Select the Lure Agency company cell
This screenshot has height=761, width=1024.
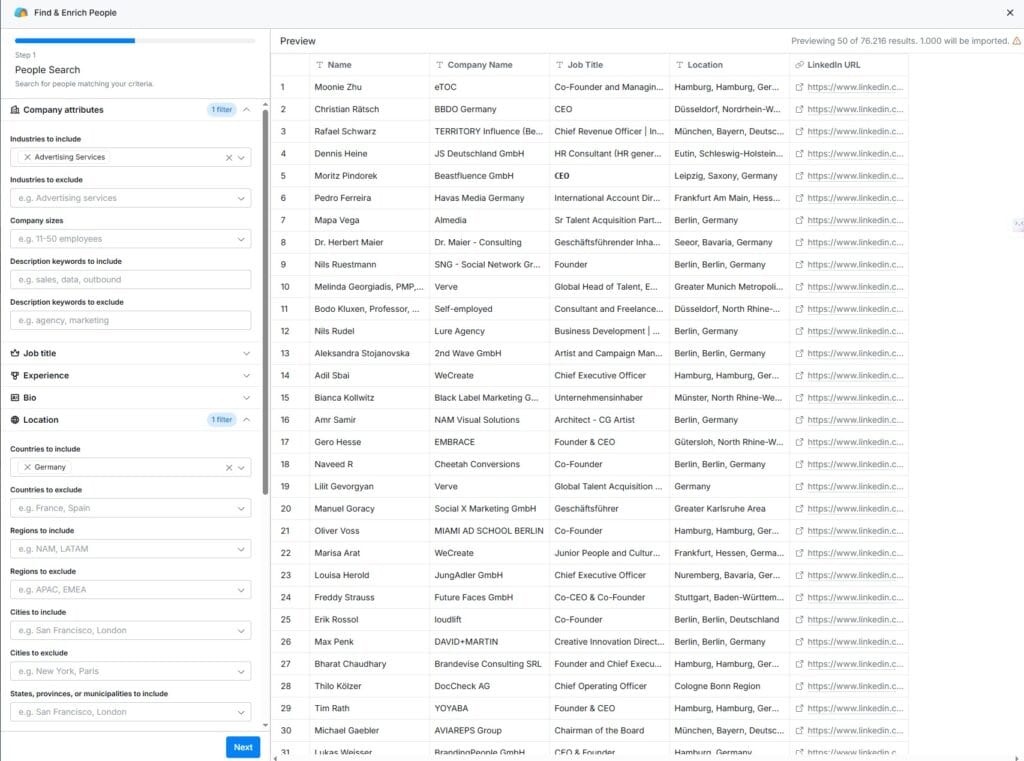pos(490,331)
